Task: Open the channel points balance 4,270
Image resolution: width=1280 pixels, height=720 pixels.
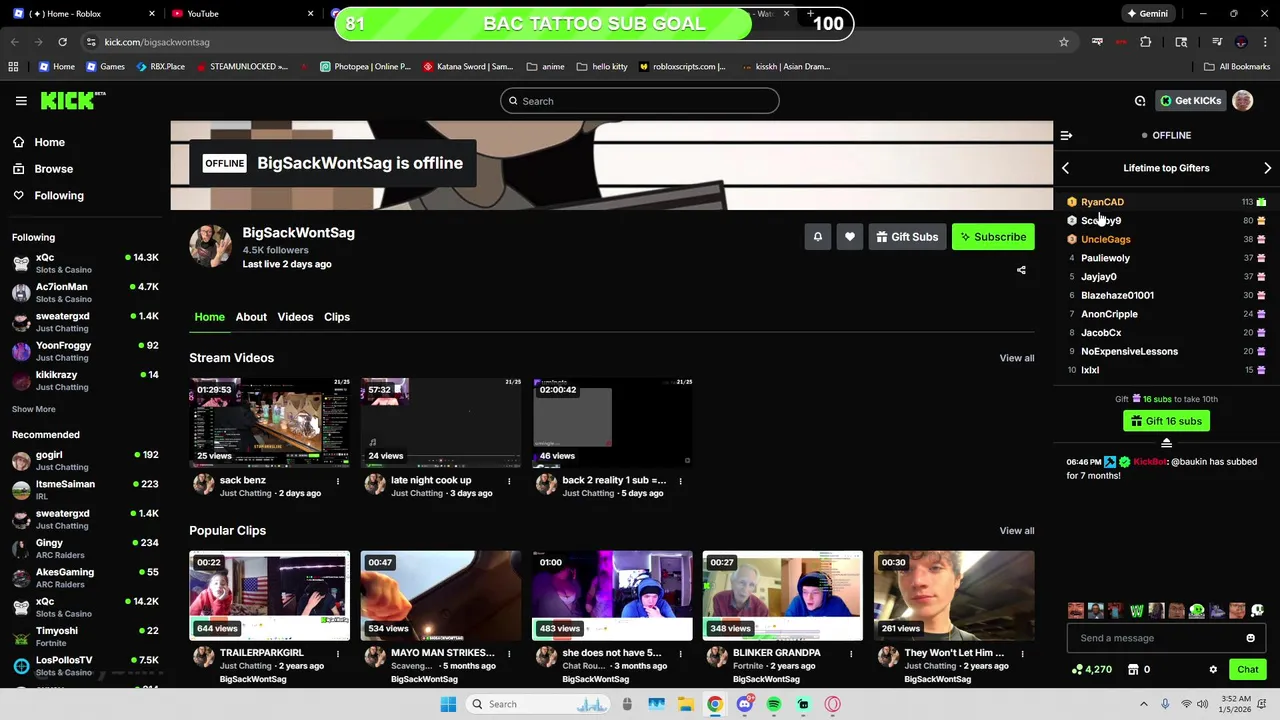Action: pos(1091,670)
